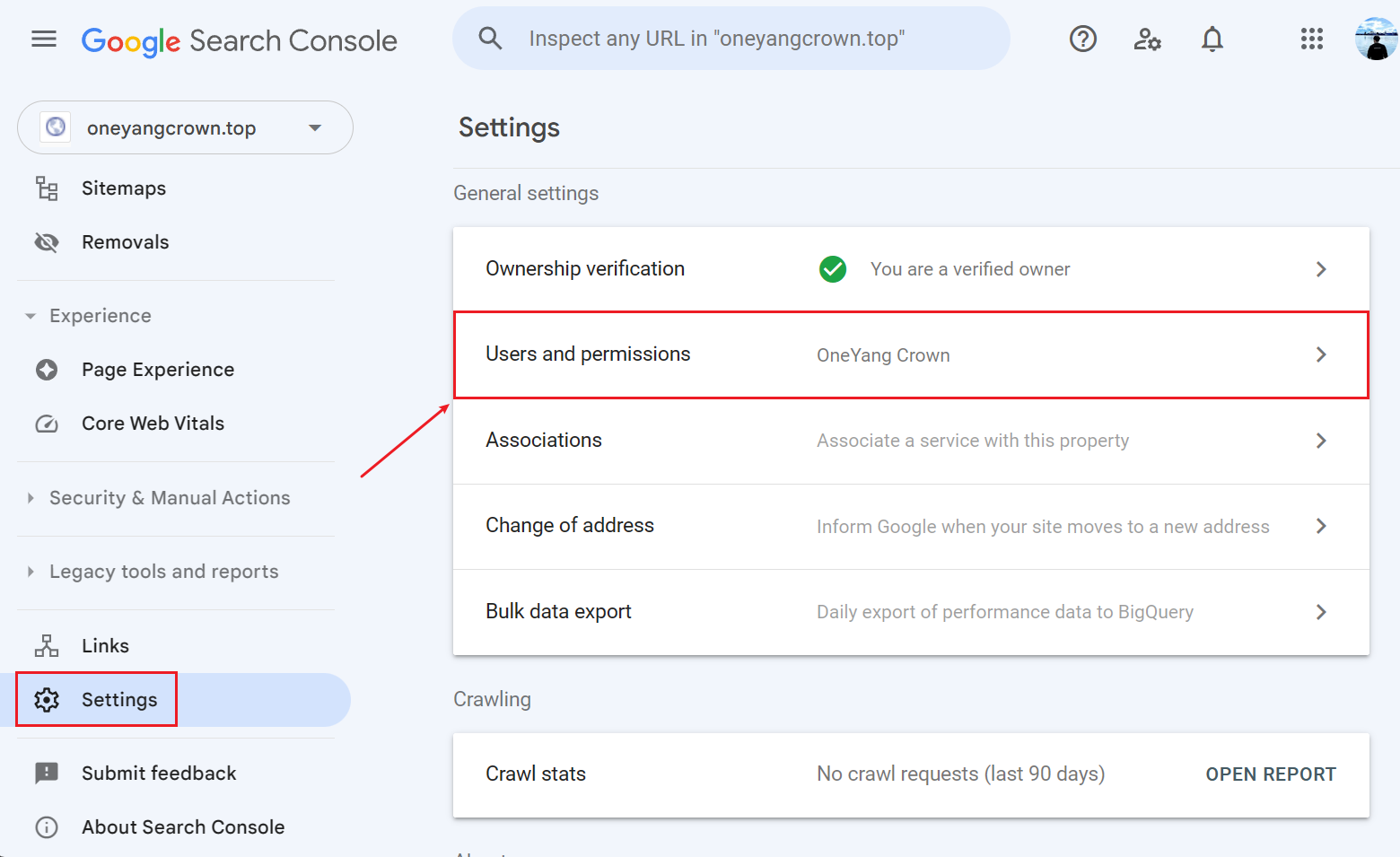The width and height of the screenshot is (1400, 857).
Task: Open the hamburger main menu
Action: [x=44, y=39]
